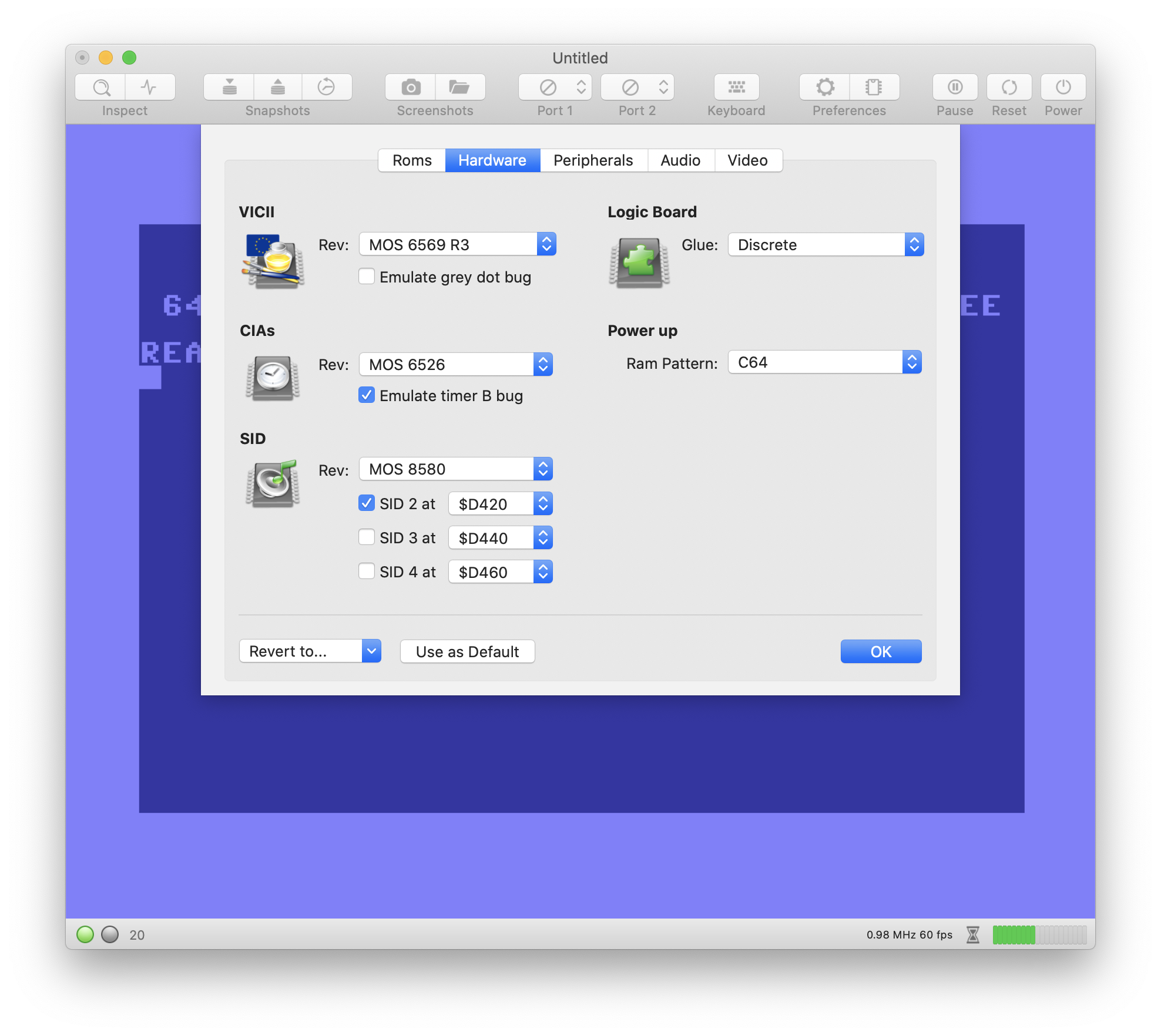
Task: Restore a snapshot with the up-arrow tray icon
Action: pyautogui.click(x=278, y=88)
